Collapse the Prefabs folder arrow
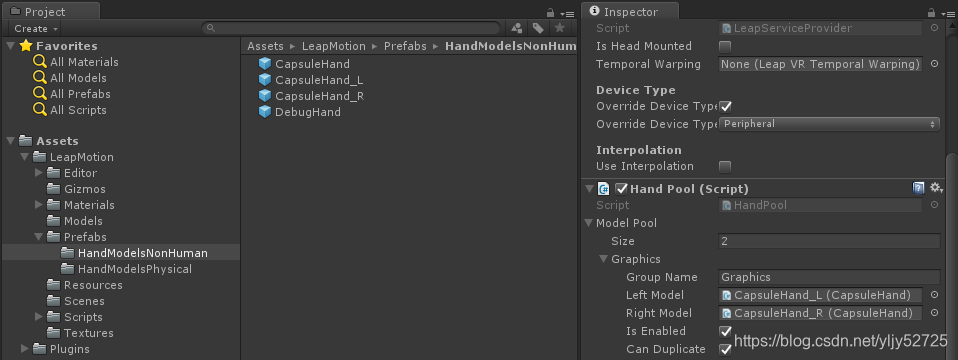958x360 pixels. pos(39,237)
